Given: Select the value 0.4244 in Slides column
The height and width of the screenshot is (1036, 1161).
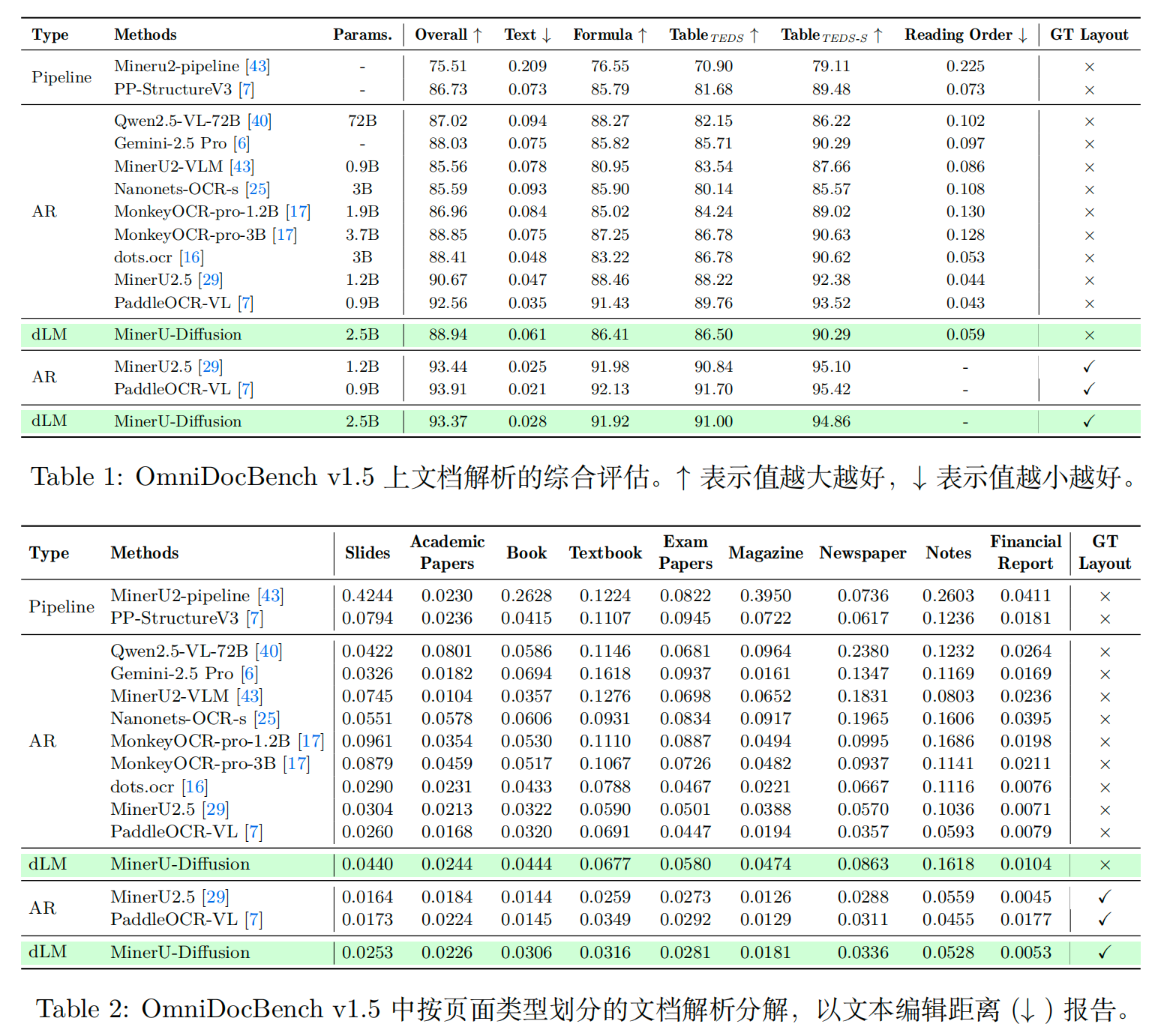Looking at the screenshot, I should [367, 596].
